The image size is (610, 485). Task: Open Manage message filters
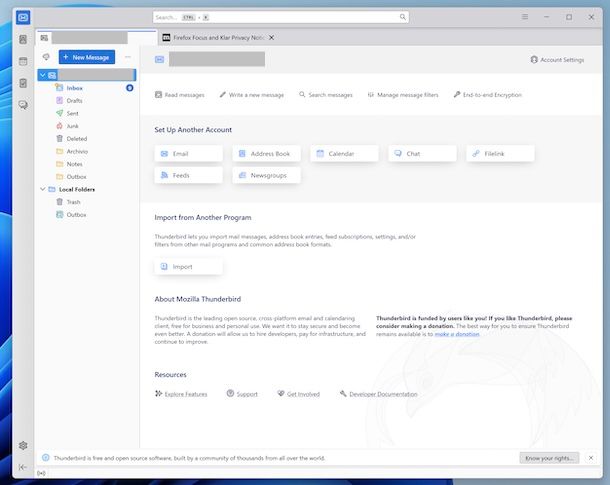403,95
